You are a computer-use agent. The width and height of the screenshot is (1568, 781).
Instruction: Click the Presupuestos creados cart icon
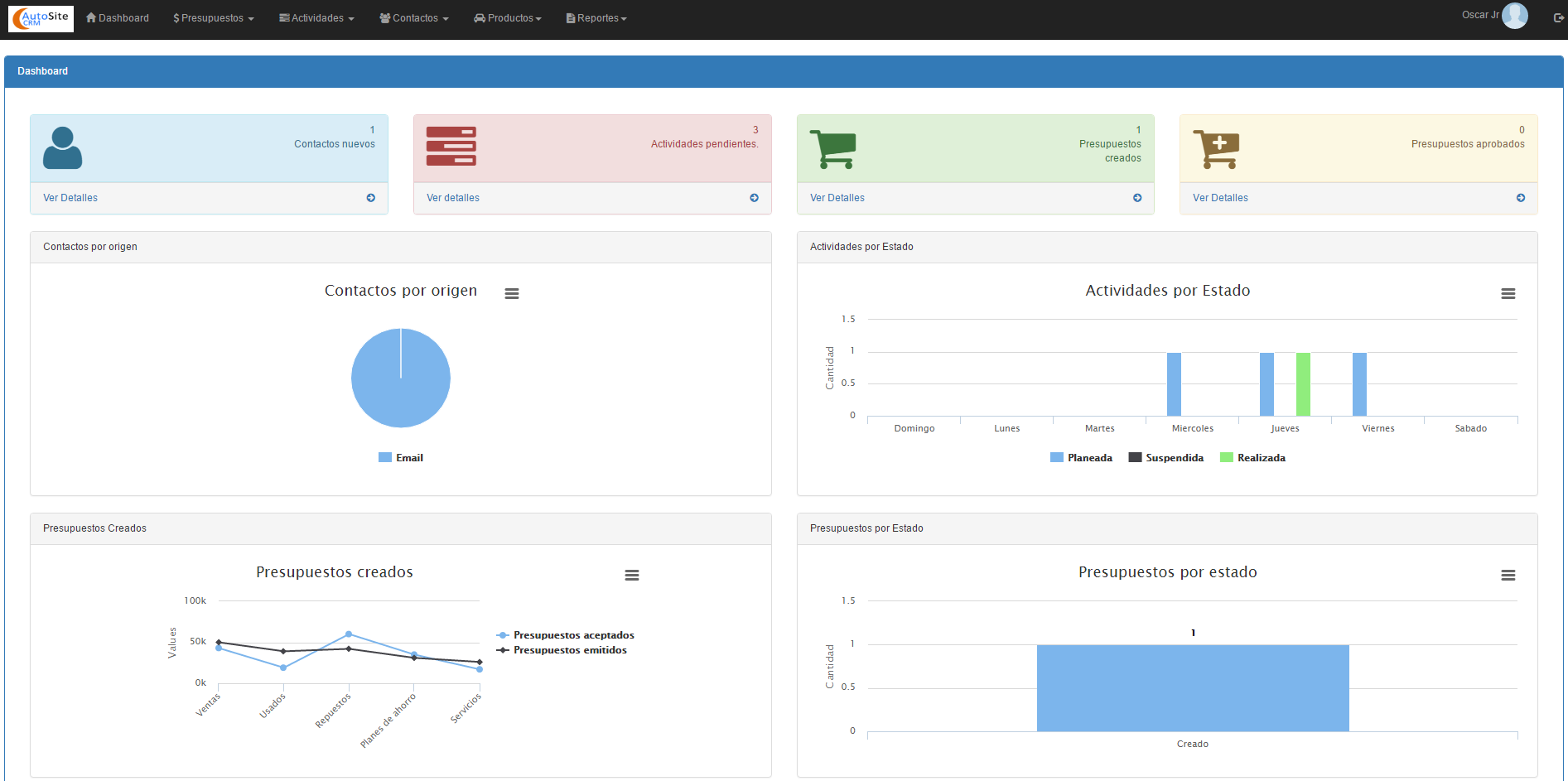[832, 149]
